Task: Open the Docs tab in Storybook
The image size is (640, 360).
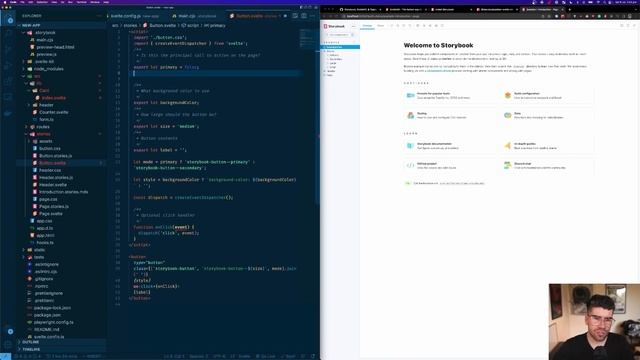Action: (x=380, y=26)
